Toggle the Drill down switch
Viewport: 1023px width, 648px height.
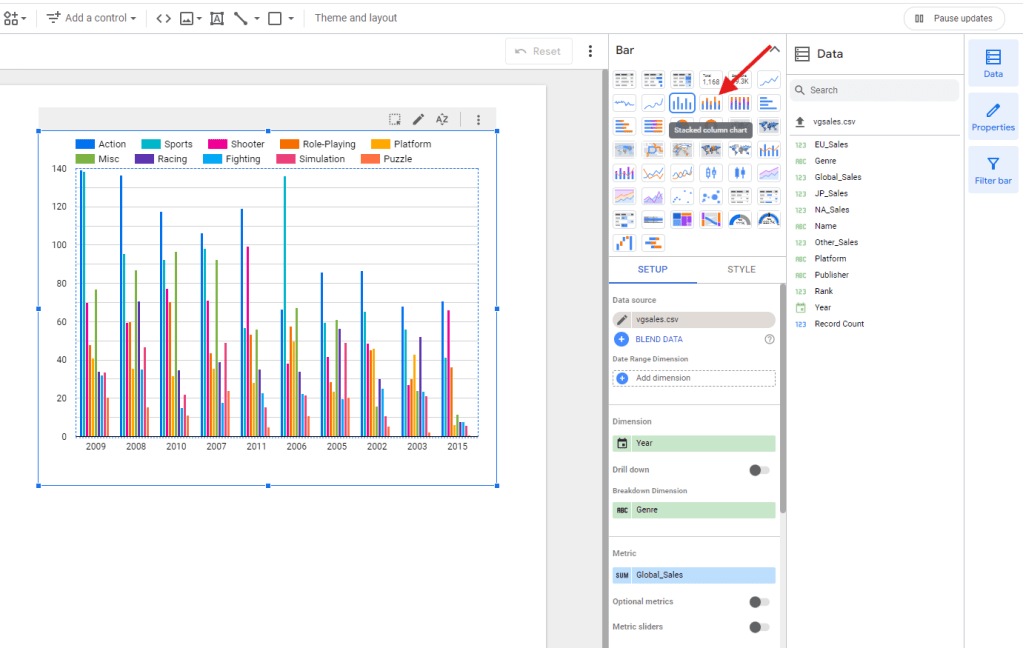[759, 470]
